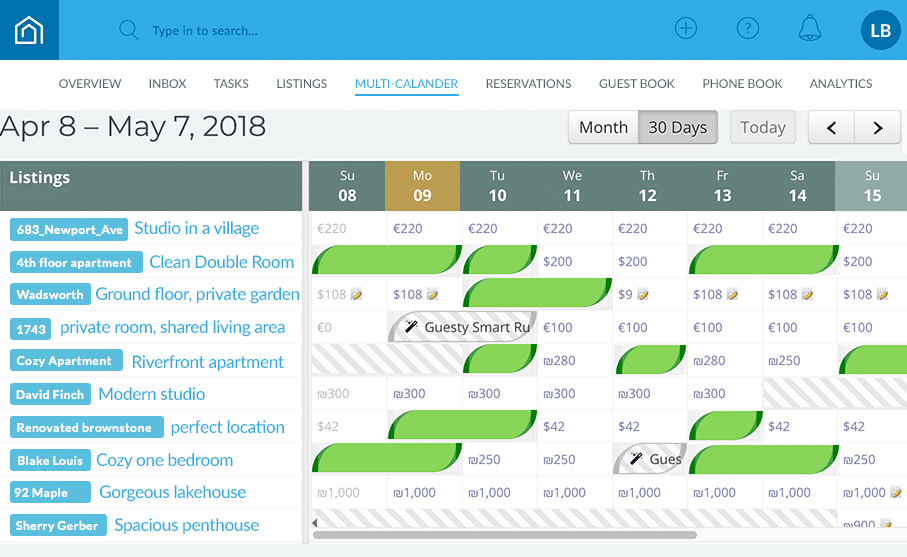Go to the previous date range

832,128
